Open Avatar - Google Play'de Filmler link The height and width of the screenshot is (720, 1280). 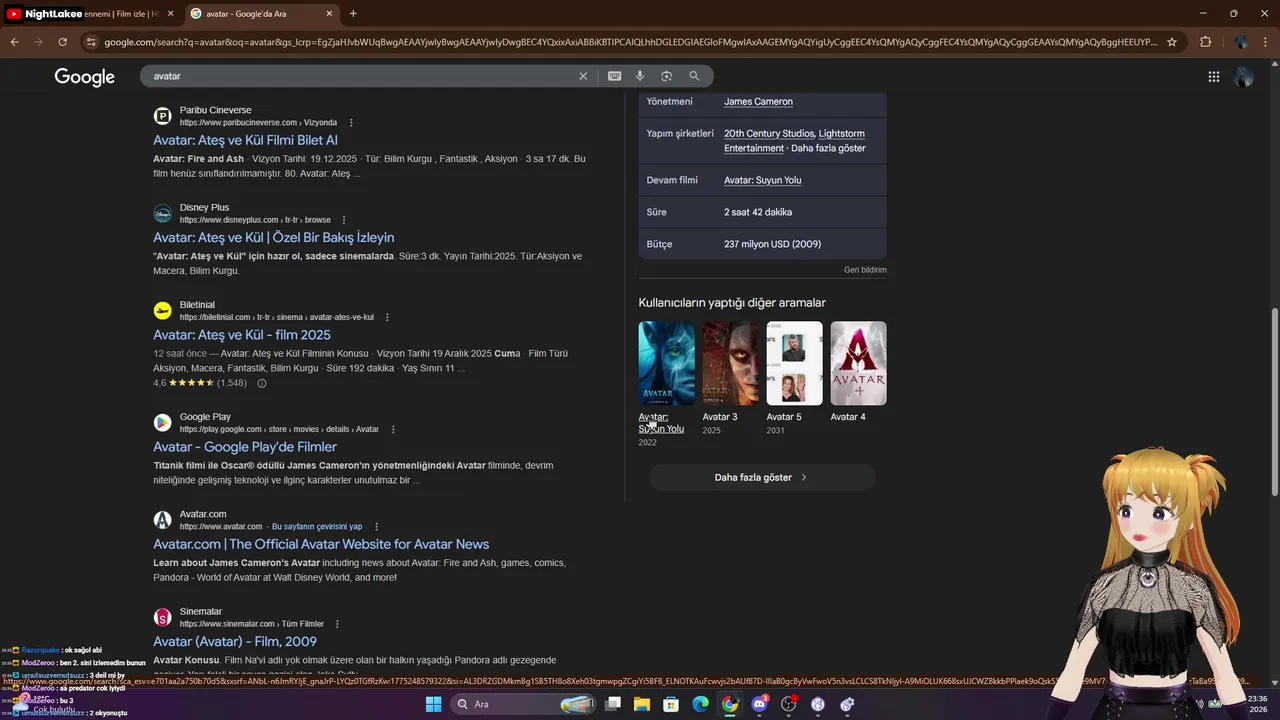coord(244,446)
